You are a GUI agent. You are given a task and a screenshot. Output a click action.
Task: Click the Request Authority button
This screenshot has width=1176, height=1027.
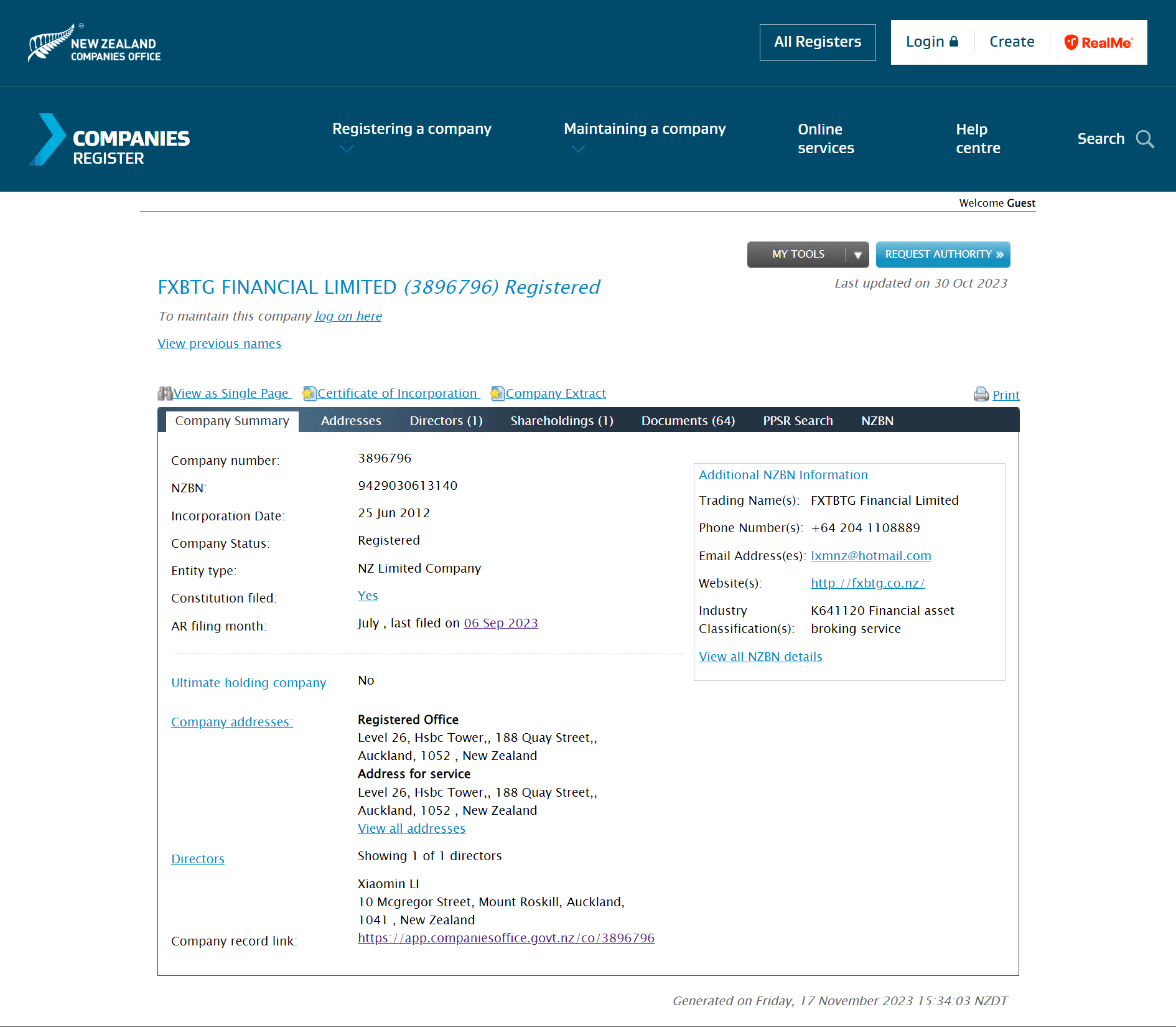pos(943,255)
